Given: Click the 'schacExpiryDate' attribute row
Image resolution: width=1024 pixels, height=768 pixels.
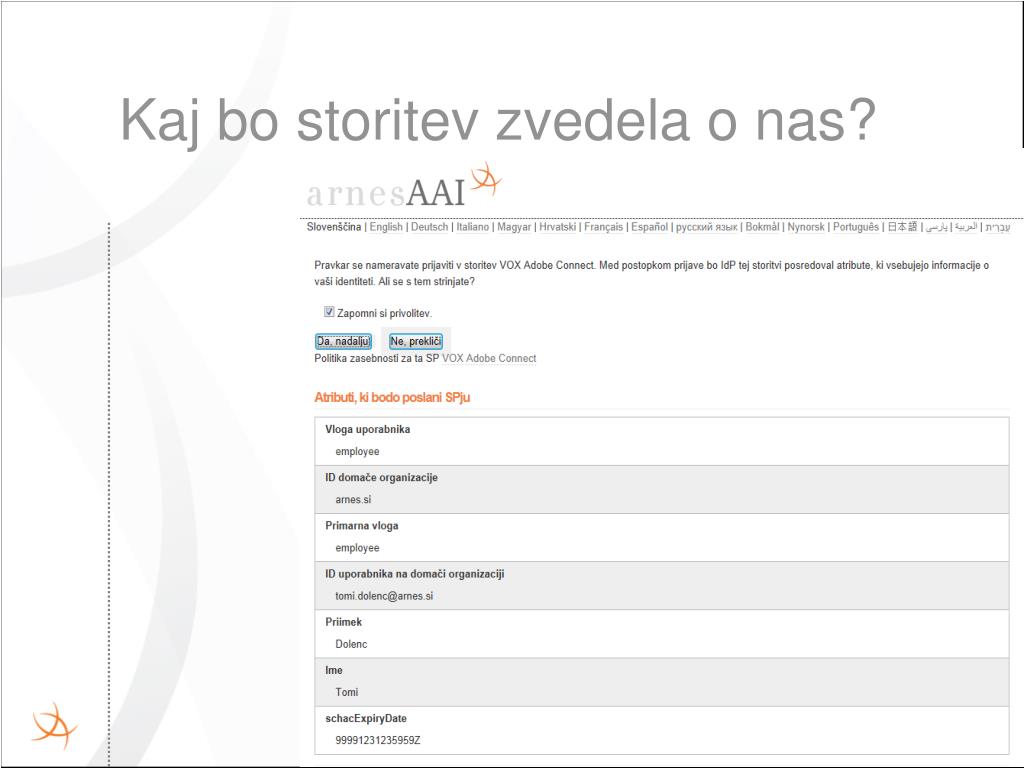Looking at the screenshot, I should pyautogui.click(x=662, y=730).
